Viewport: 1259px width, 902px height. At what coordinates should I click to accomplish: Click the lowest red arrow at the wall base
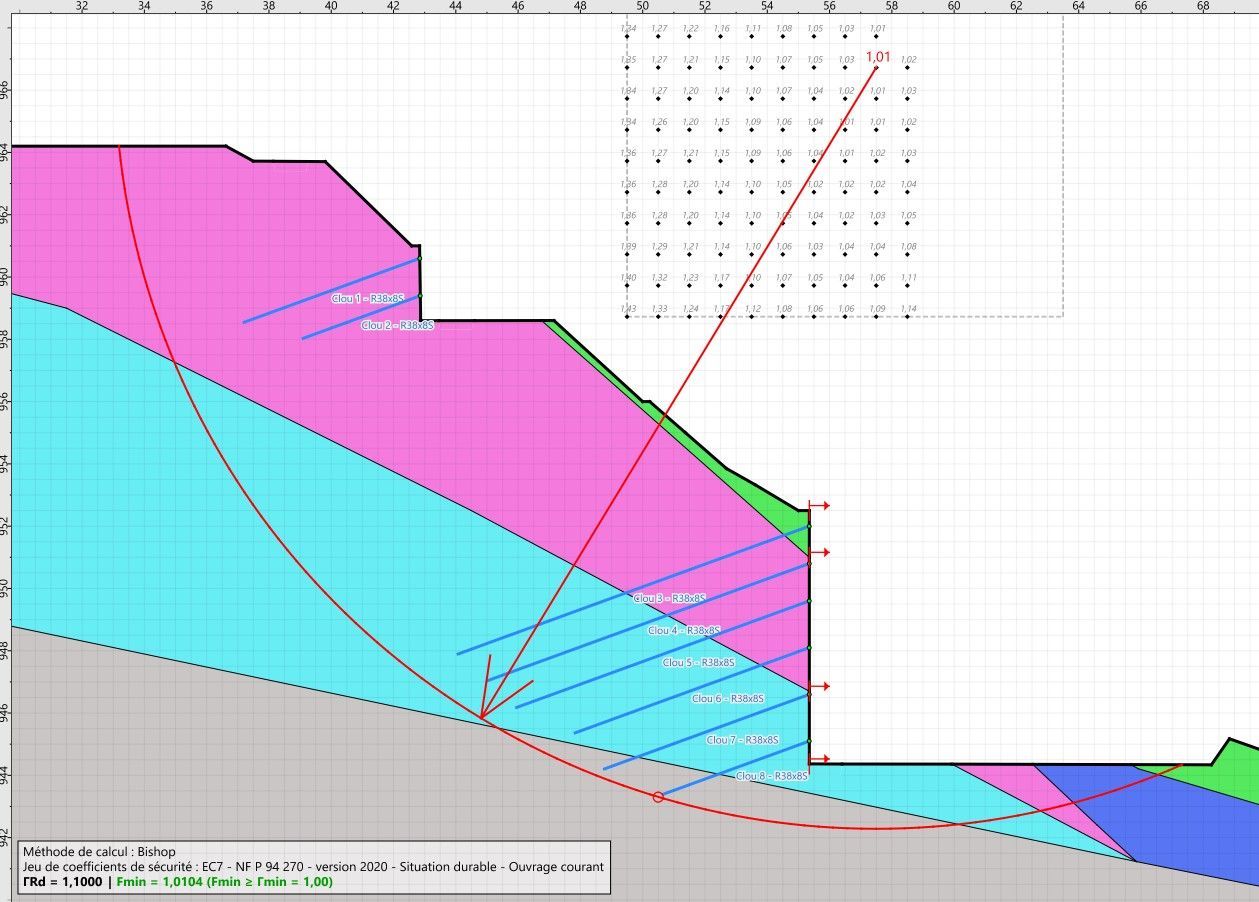[x=820, y=759]
